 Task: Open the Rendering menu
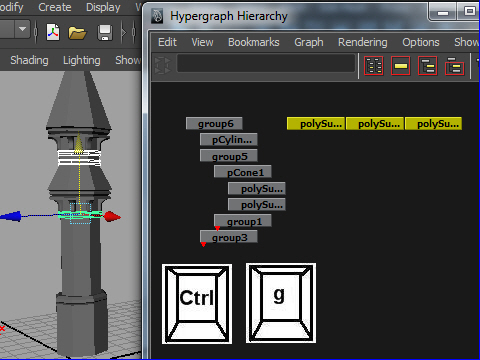point(363,42)
